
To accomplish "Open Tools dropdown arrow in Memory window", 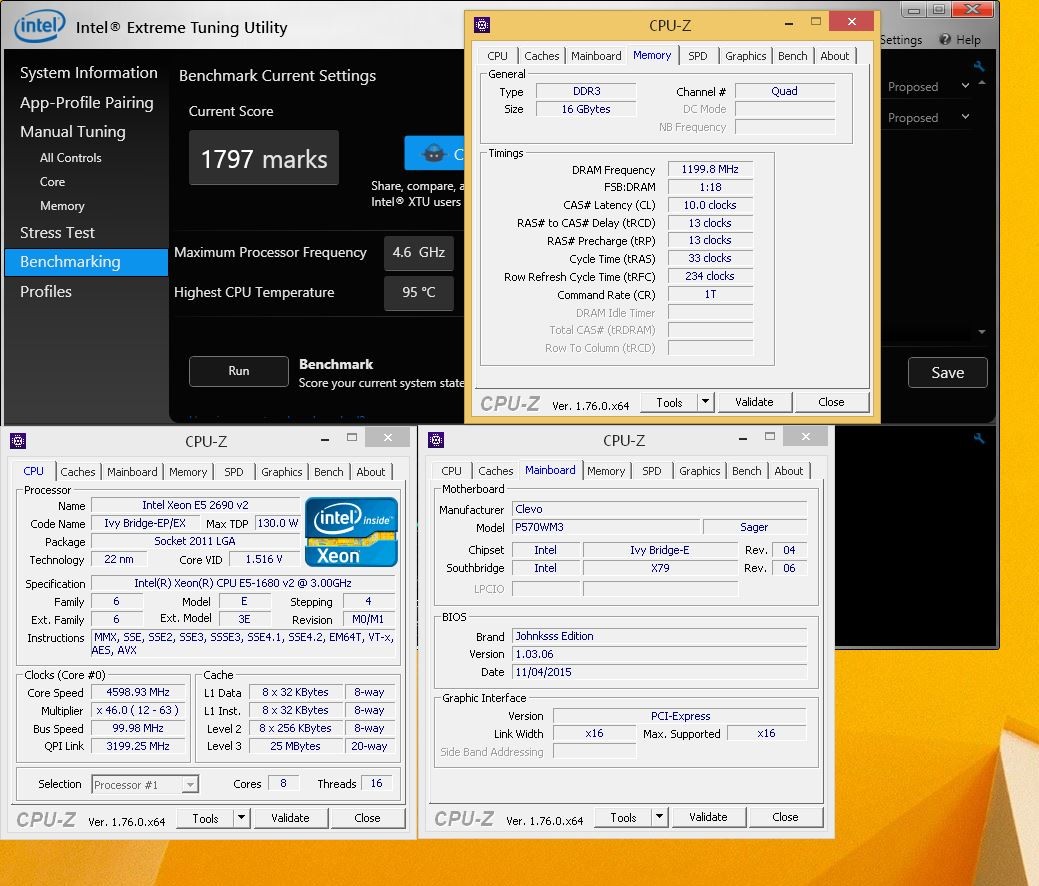I will [x=705, y=402].
